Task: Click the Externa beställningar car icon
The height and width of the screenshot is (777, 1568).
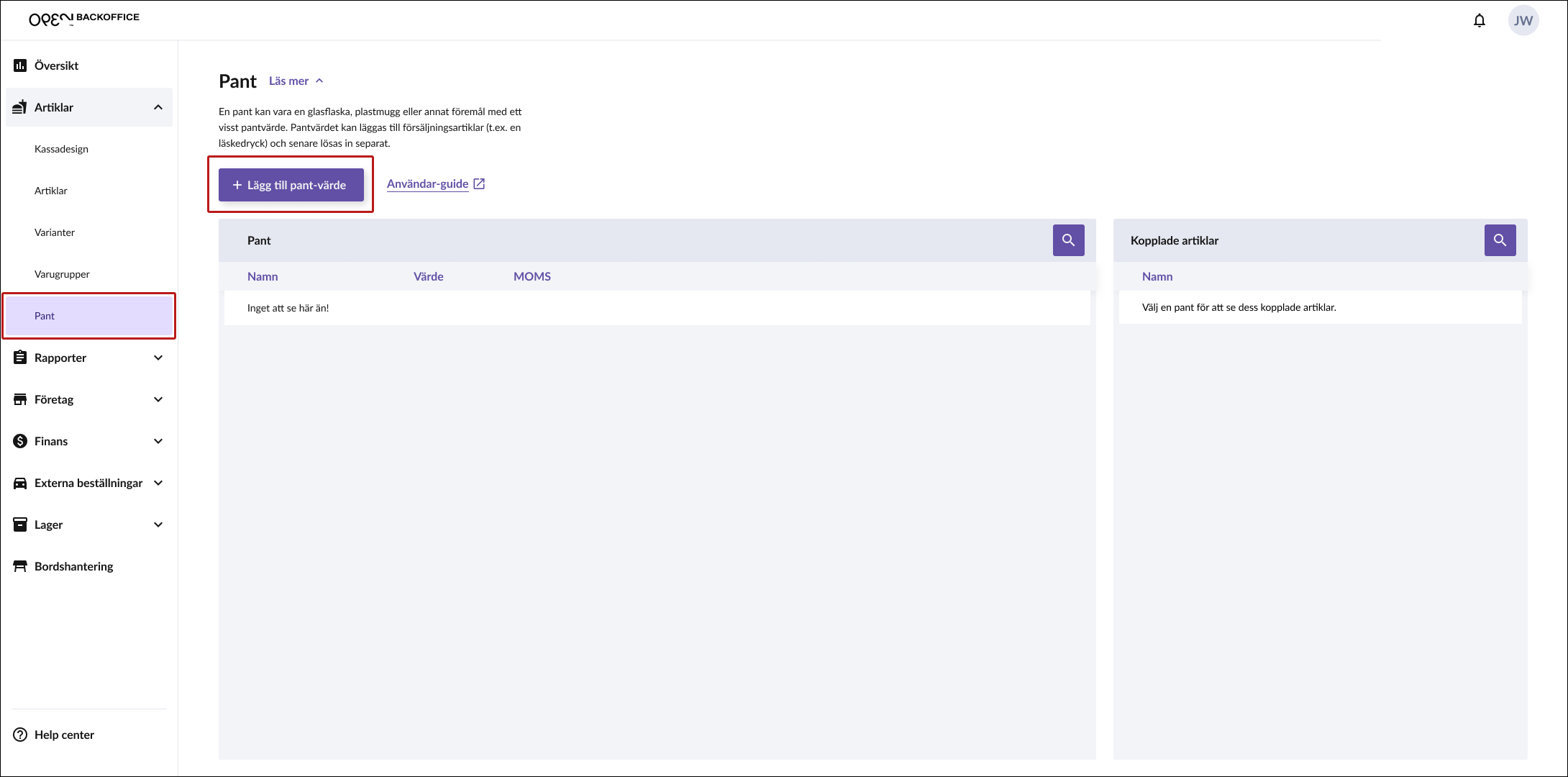Action: point(20,483)
